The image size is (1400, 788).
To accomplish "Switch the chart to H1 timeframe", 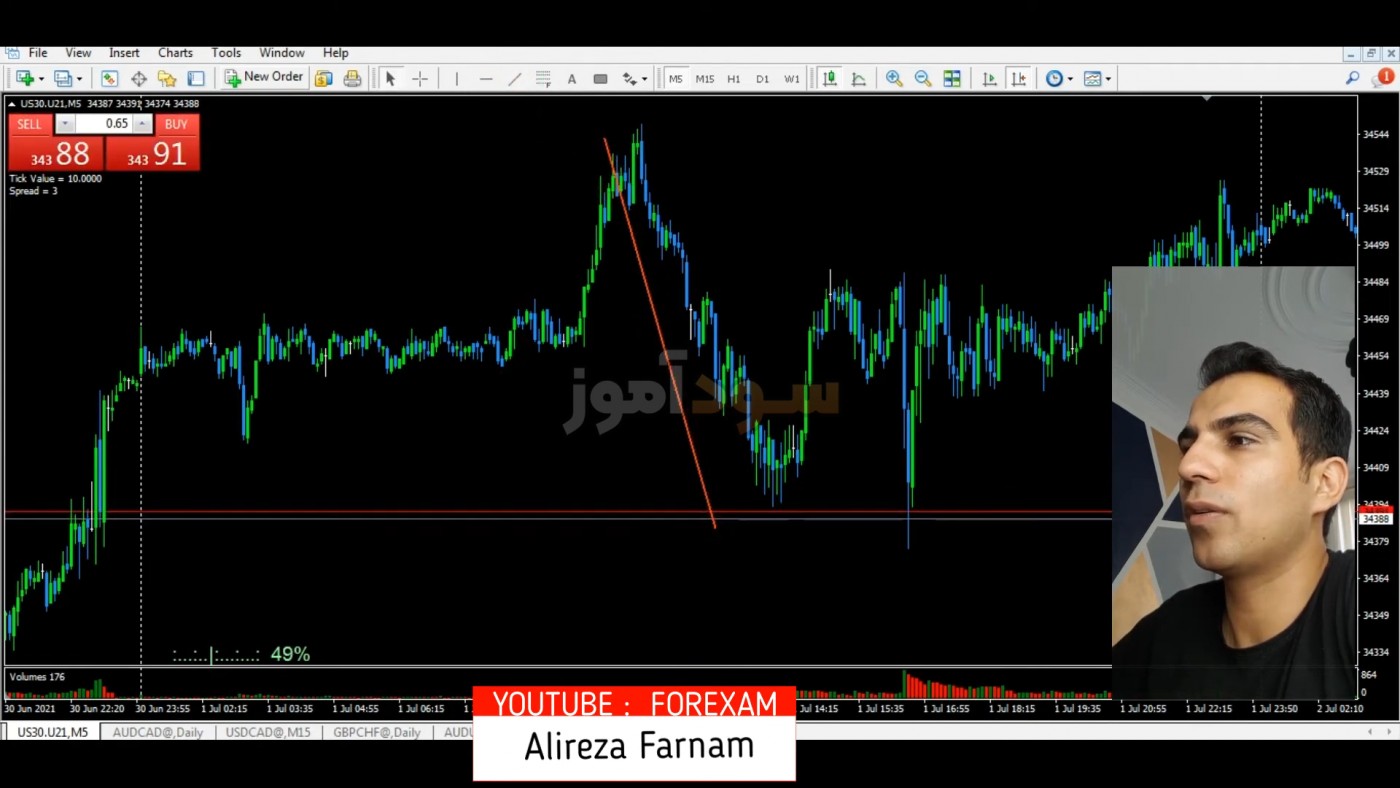I will pos(734,78).
